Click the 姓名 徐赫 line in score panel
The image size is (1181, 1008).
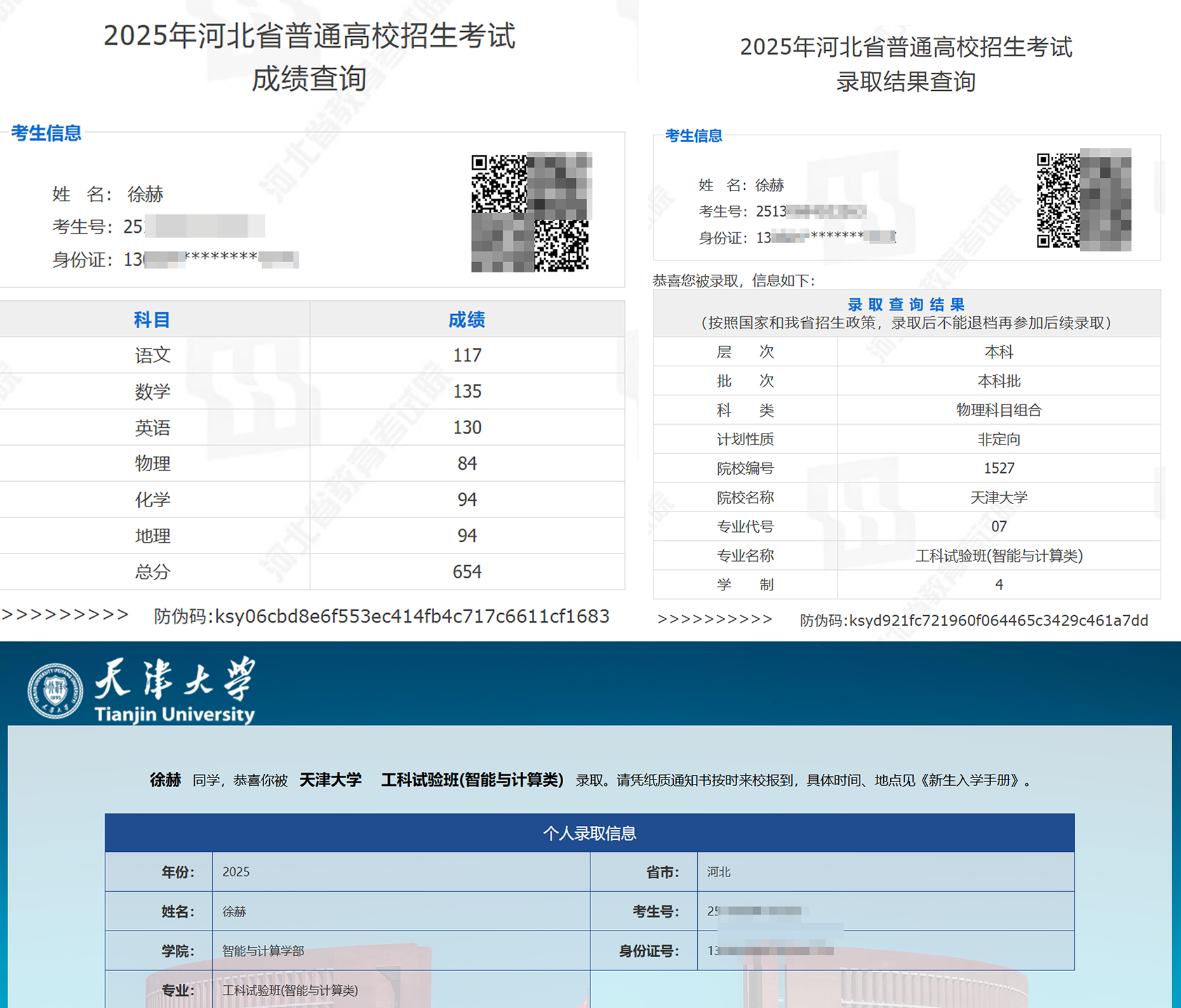click(x=108, y=194)
